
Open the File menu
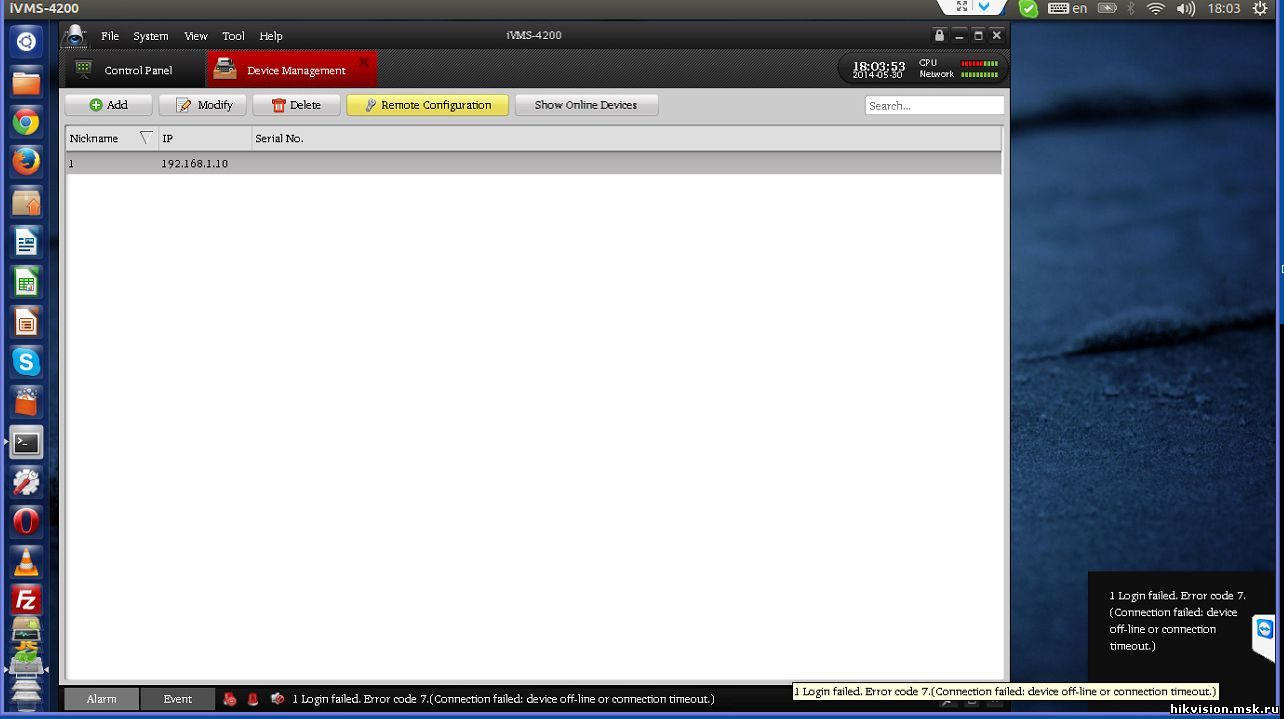(110, 36)
